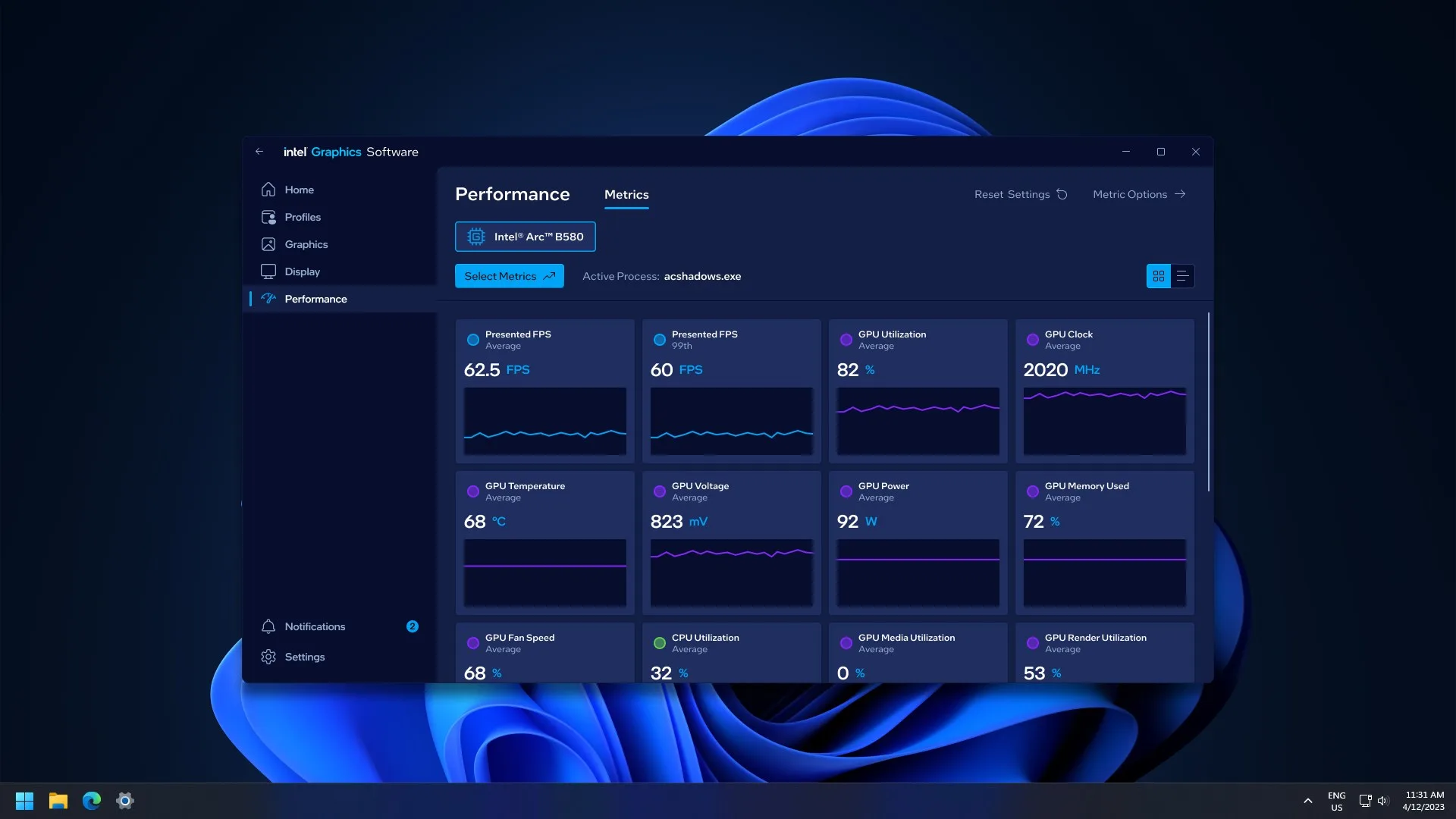Viewport: 1456px width, 819px height.
Task: Click the 92 W GPU Power value
Action: pyautogui.click(x=857, y=522)
